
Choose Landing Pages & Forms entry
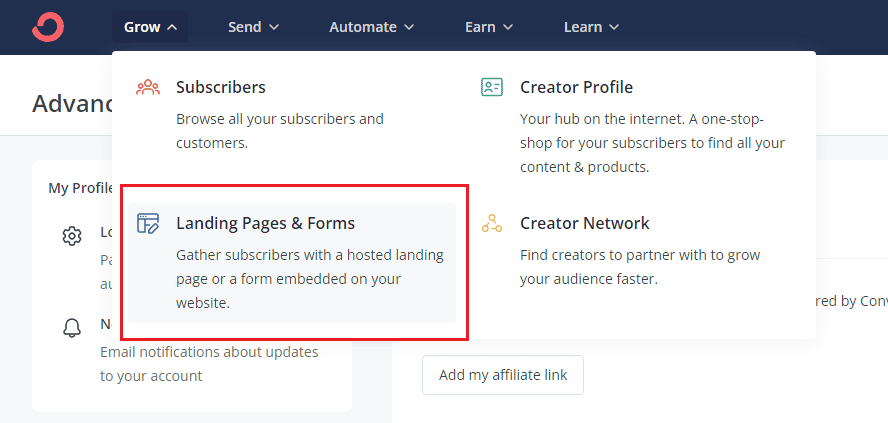pos(292,263)
